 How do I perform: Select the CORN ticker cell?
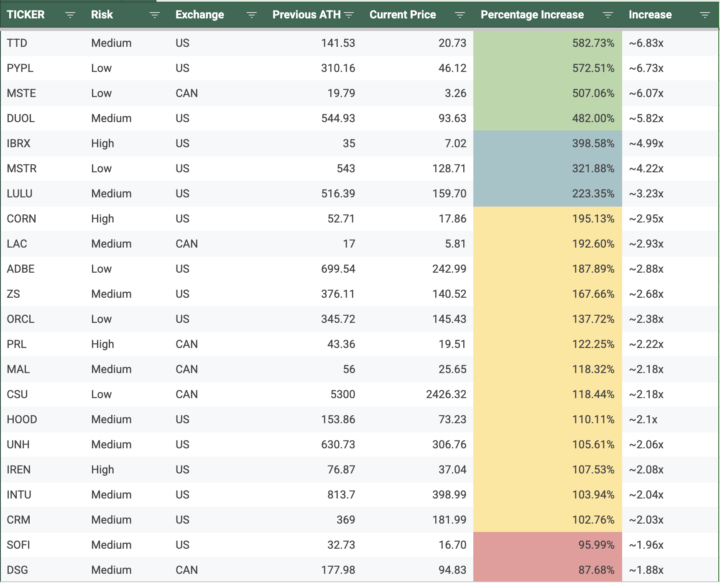point(43,219)
